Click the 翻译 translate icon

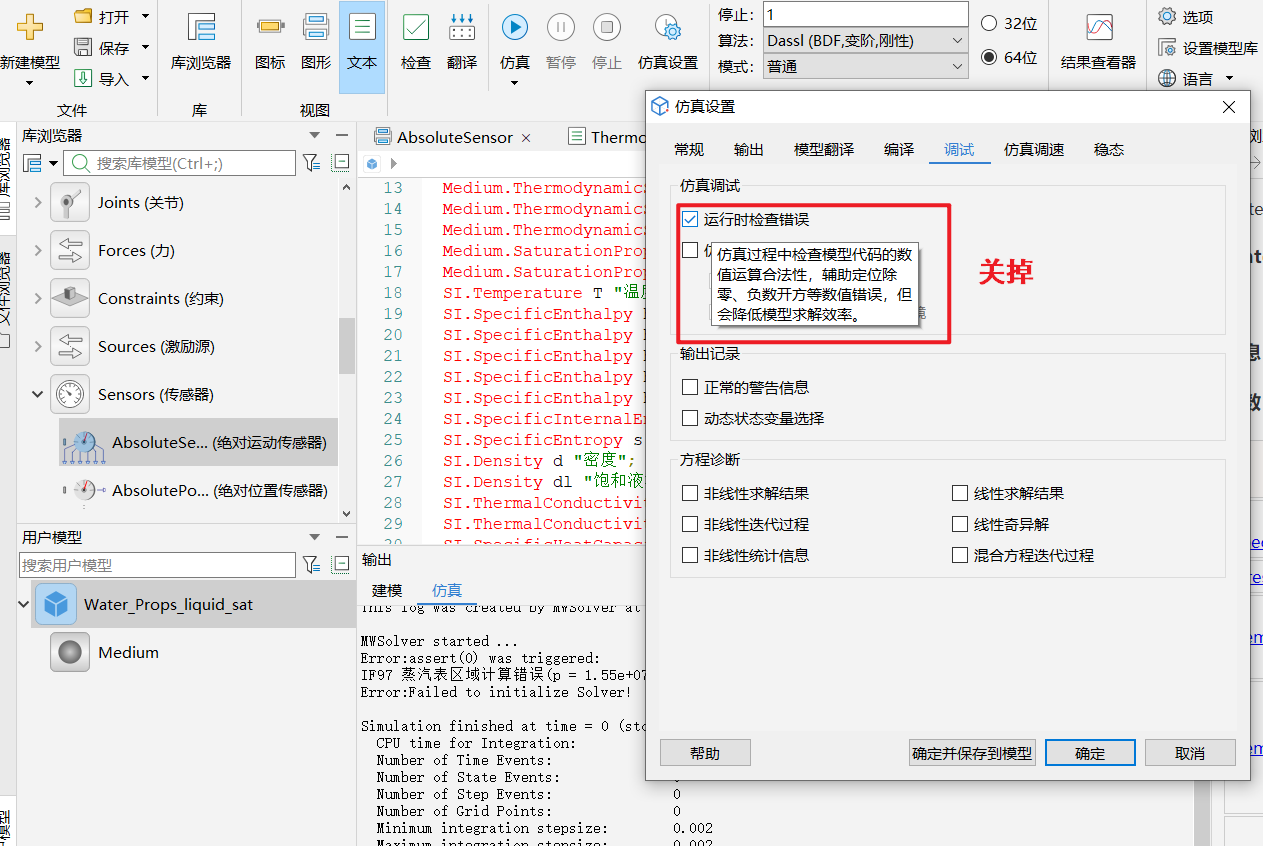pos(462,27)
